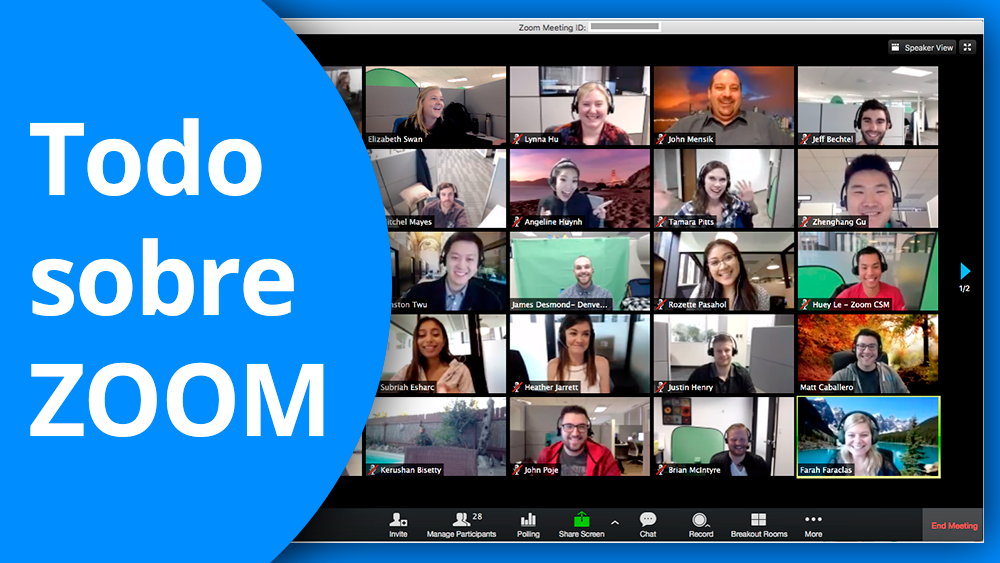Image resolution: width=1000 pixels, height=563 pixels.
Task: Start recording with the Record button
Action: pyautogui.click(x=701, y=525)
